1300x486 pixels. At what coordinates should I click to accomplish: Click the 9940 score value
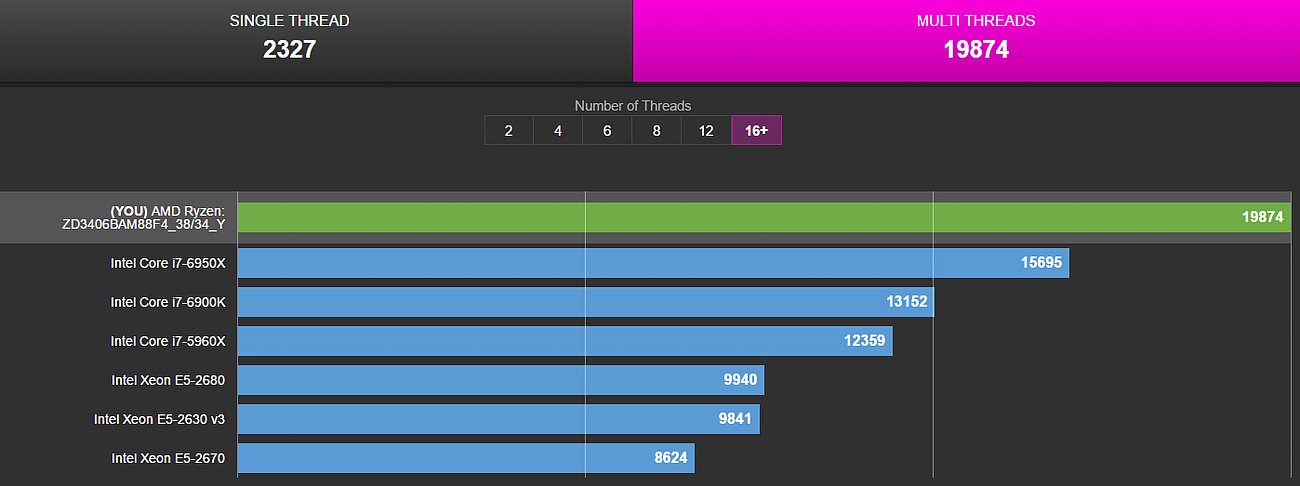740,380
